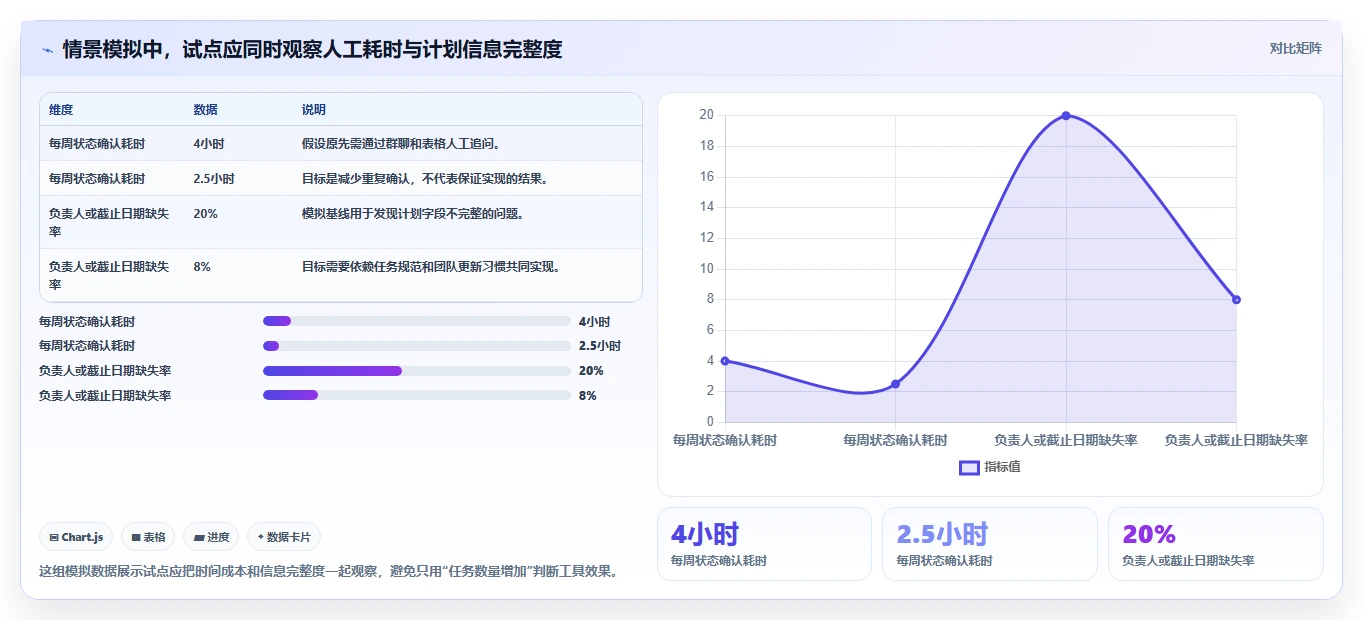This screenshot has height=620, width=1363.
Task: Open the 20% 负责人或截止日期缺失率 stat card
Action: point(1216,544)
